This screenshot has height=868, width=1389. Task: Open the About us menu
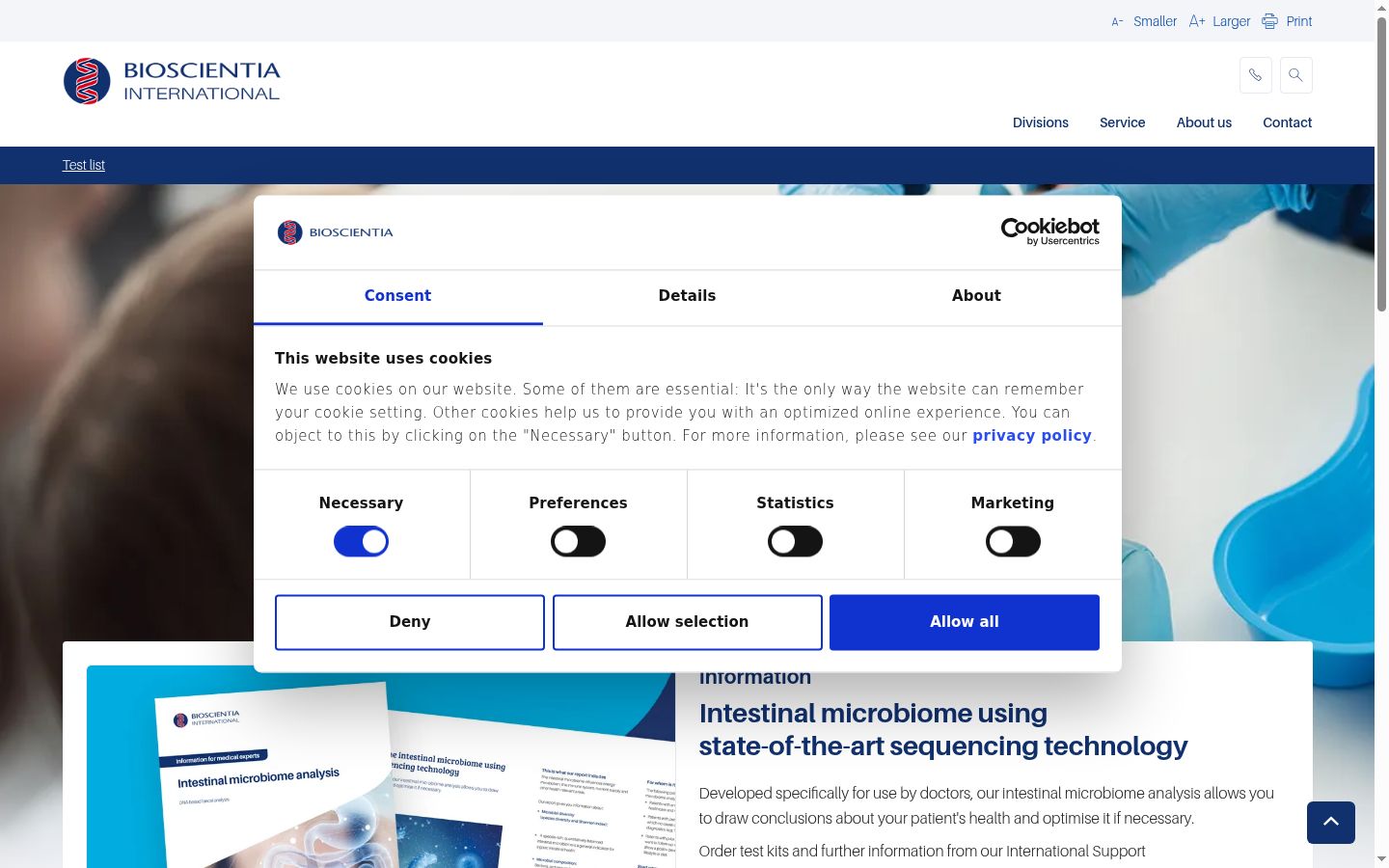click(x=1204, y=122)
